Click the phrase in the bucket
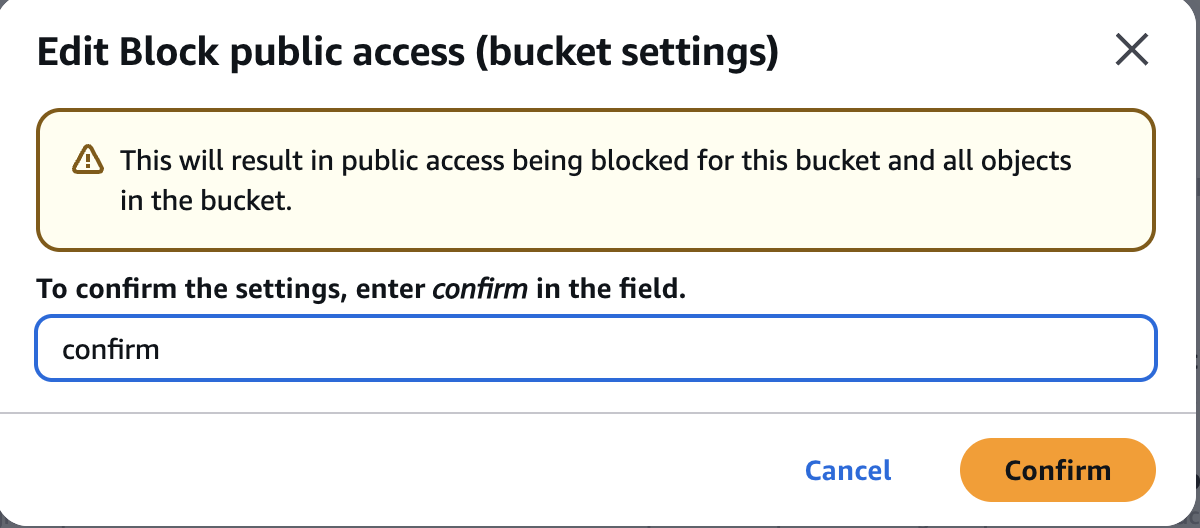Image resolution: width=1200 pixels, height=528 pixels. coord(205,200)
